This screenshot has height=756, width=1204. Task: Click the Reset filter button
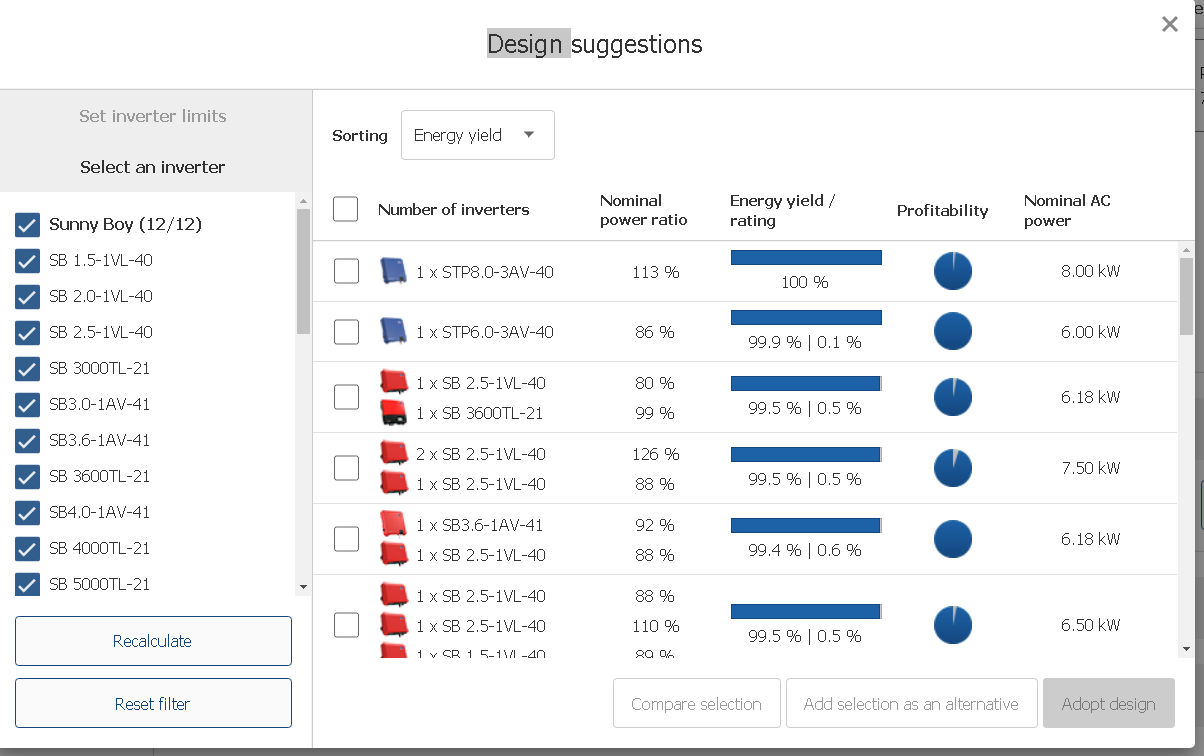[153, 704]
